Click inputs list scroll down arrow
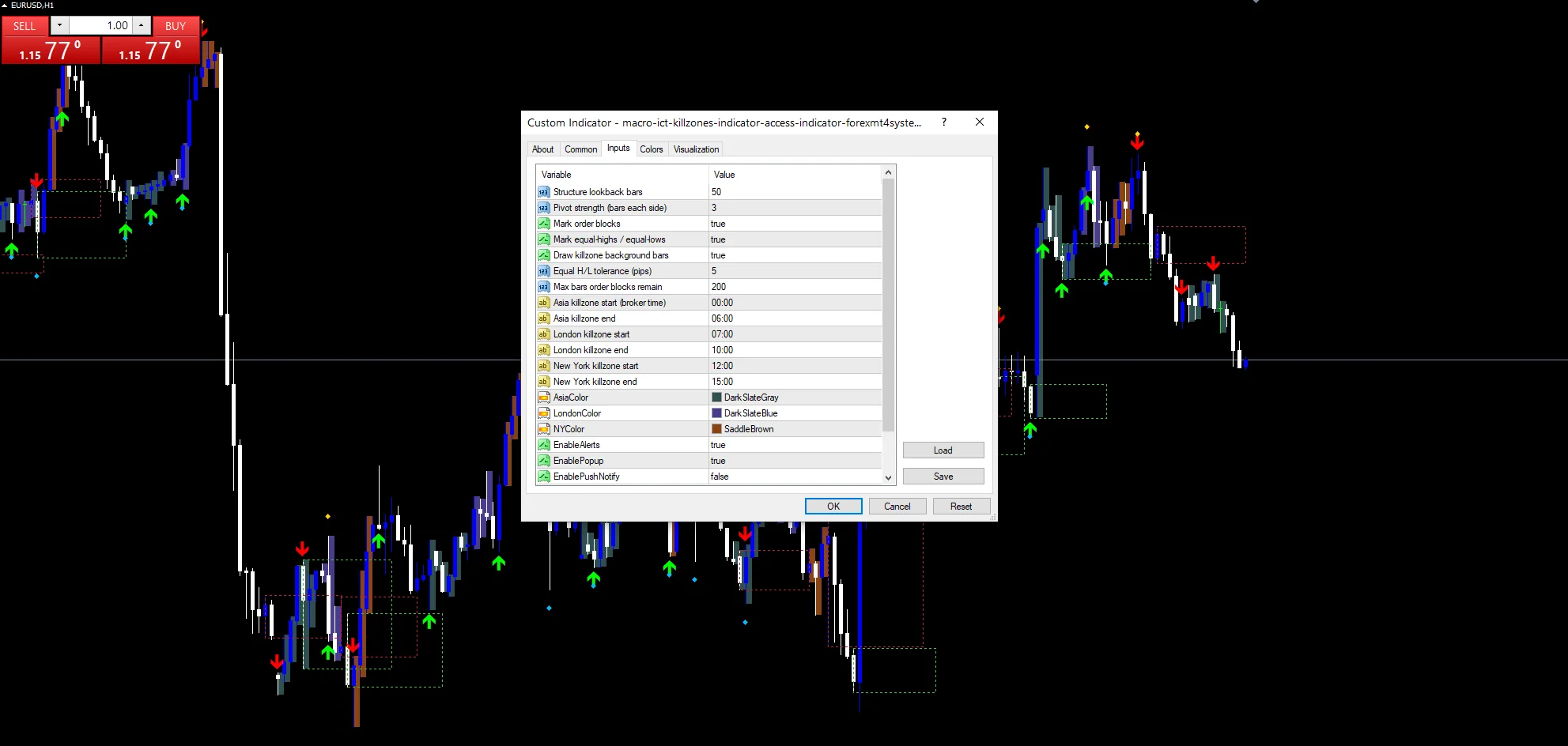 tap(888, 477)
